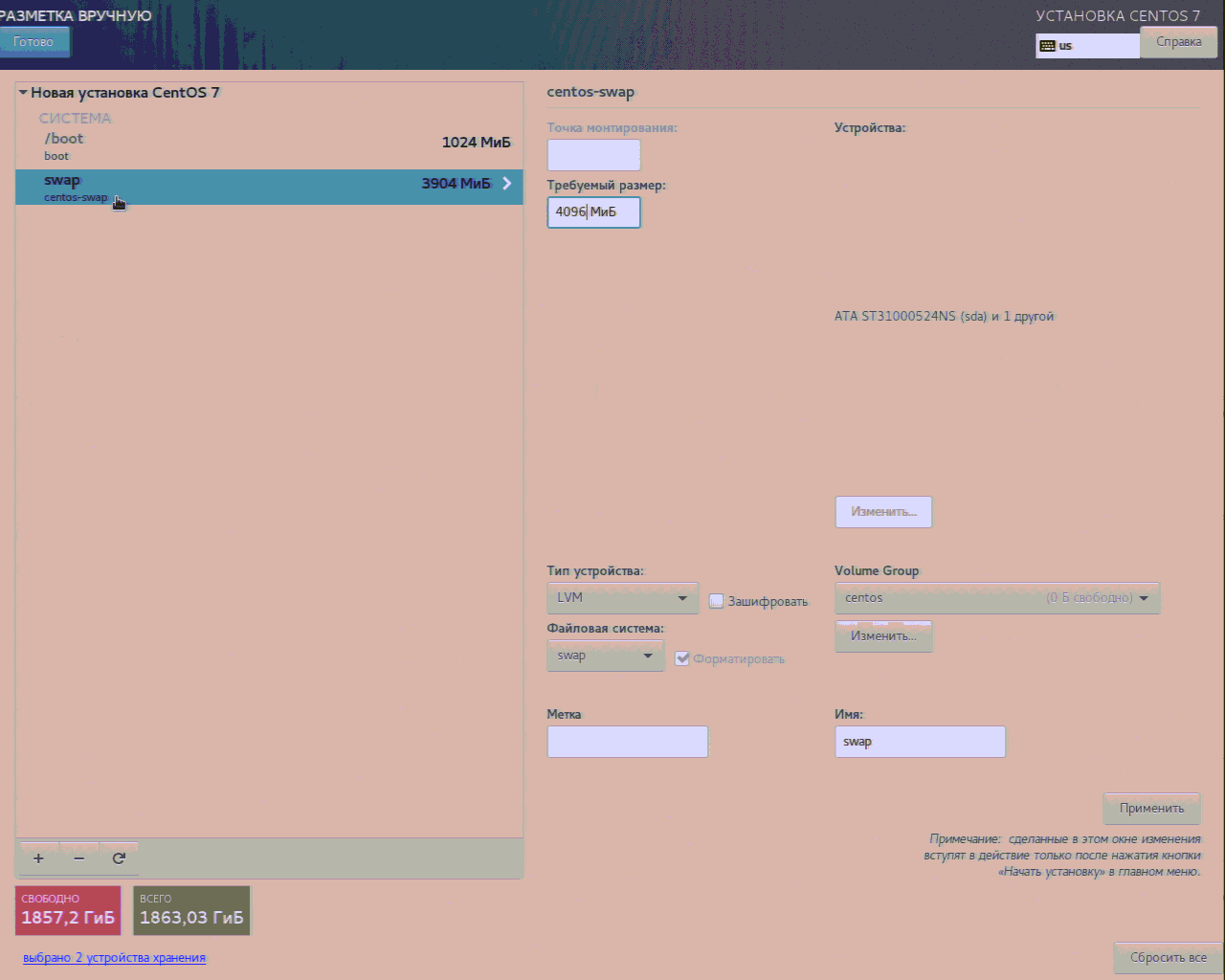Click the chevron arrow on swap row
Screen dimensions: 1225x980
(x=507, y=184)
